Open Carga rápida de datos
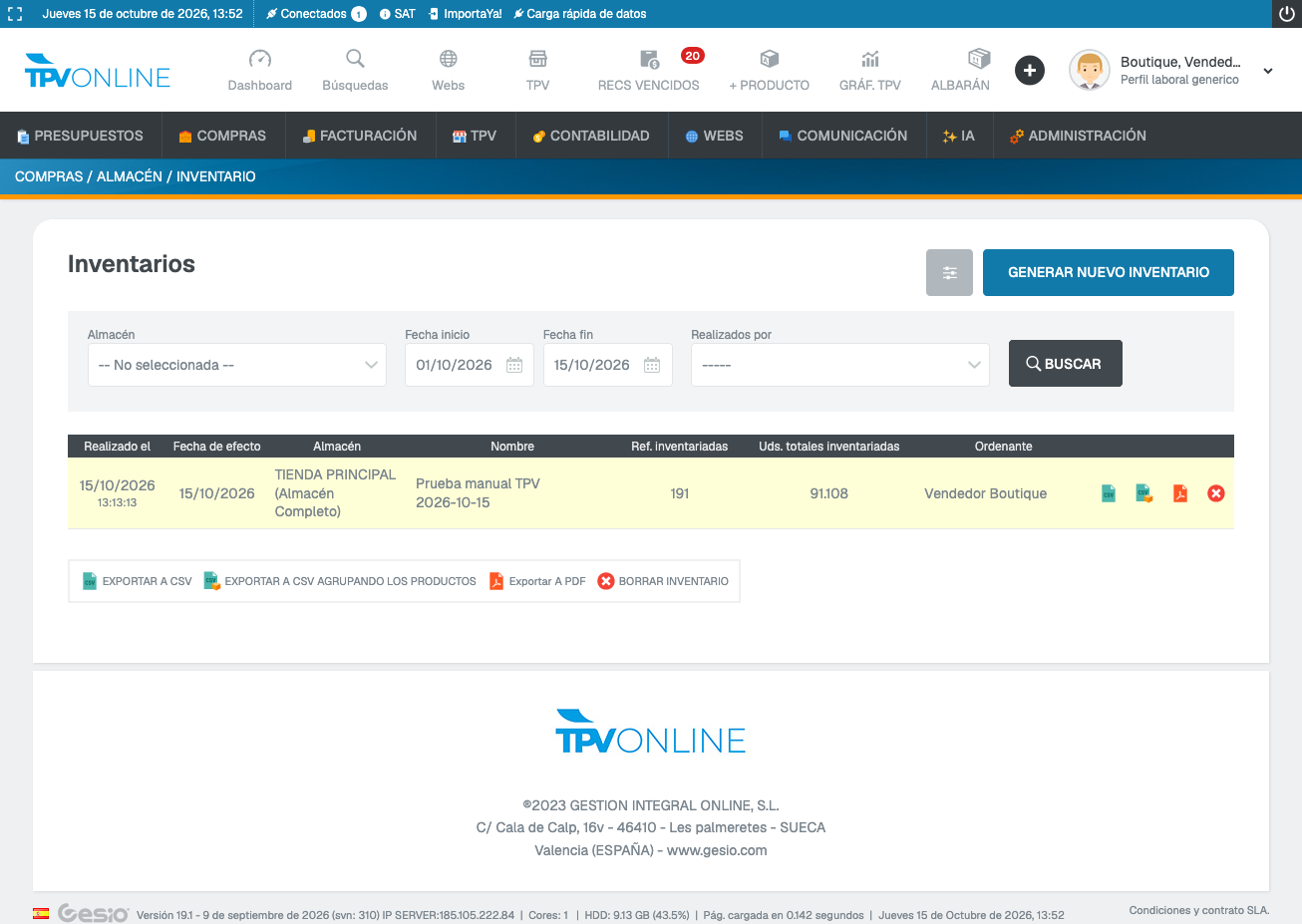 [580, 14]
